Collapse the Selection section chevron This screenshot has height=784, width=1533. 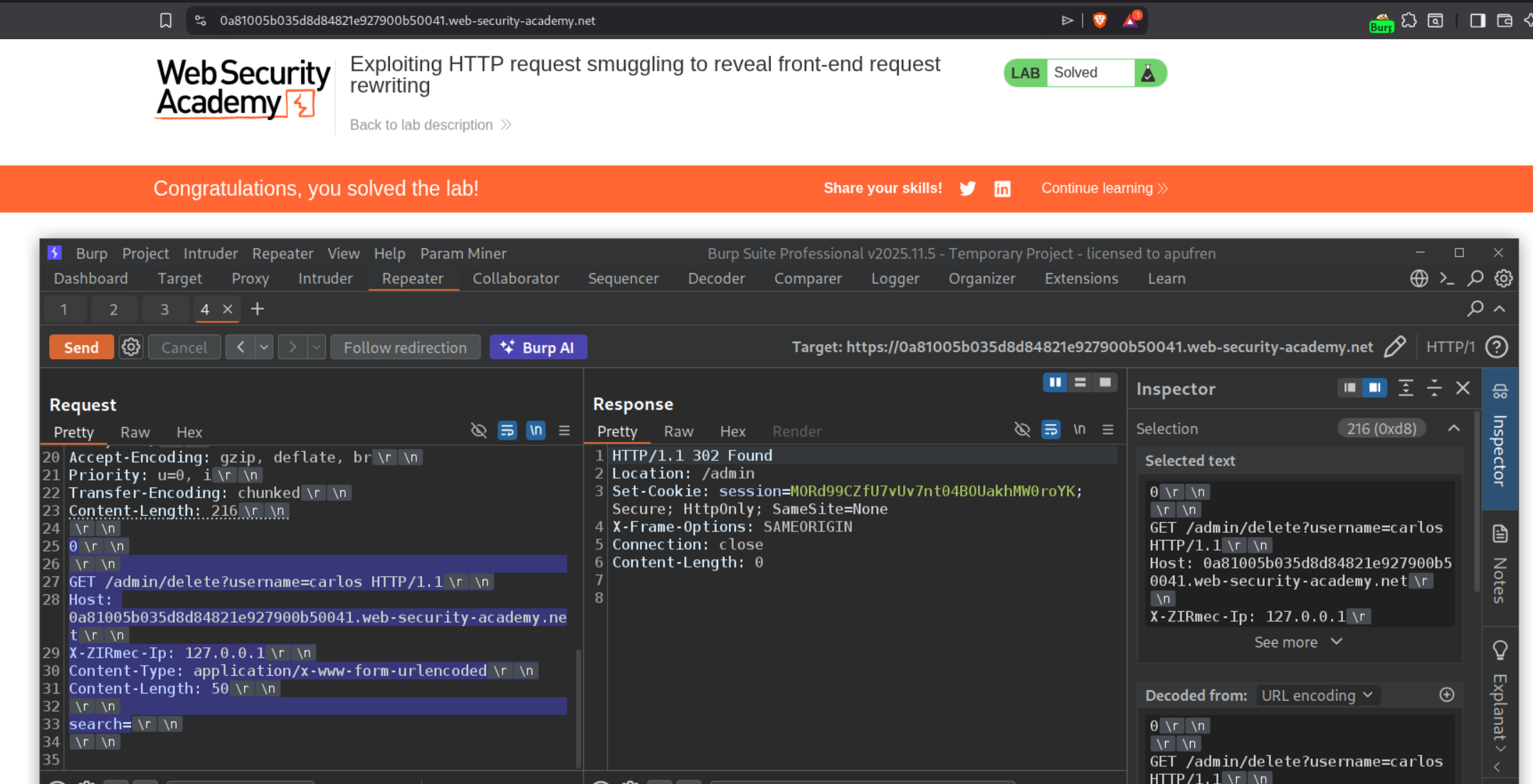click(x=1454, y=428)
